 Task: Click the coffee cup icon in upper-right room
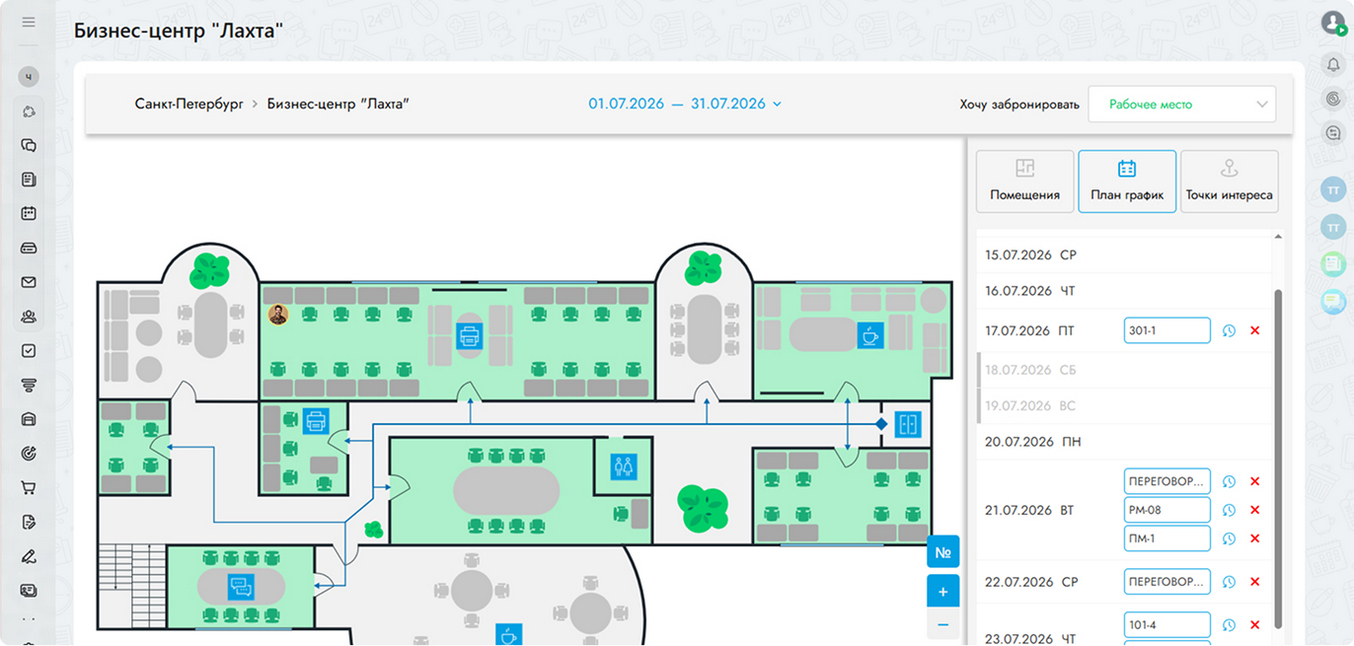pyautogui.click(x=870, y=335)
